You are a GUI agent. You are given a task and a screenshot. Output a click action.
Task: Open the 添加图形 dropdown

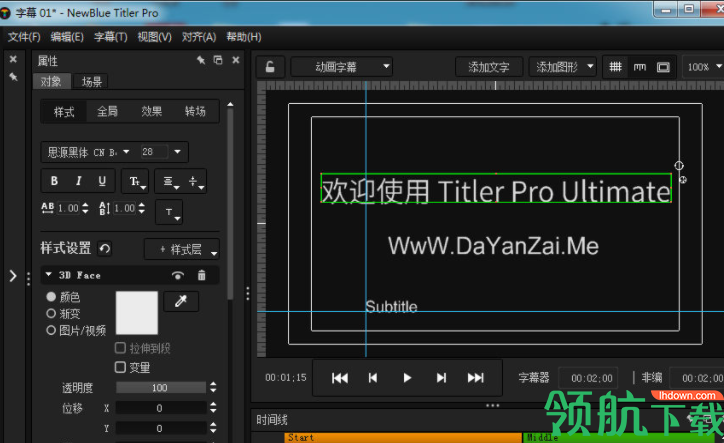[562, 67]
